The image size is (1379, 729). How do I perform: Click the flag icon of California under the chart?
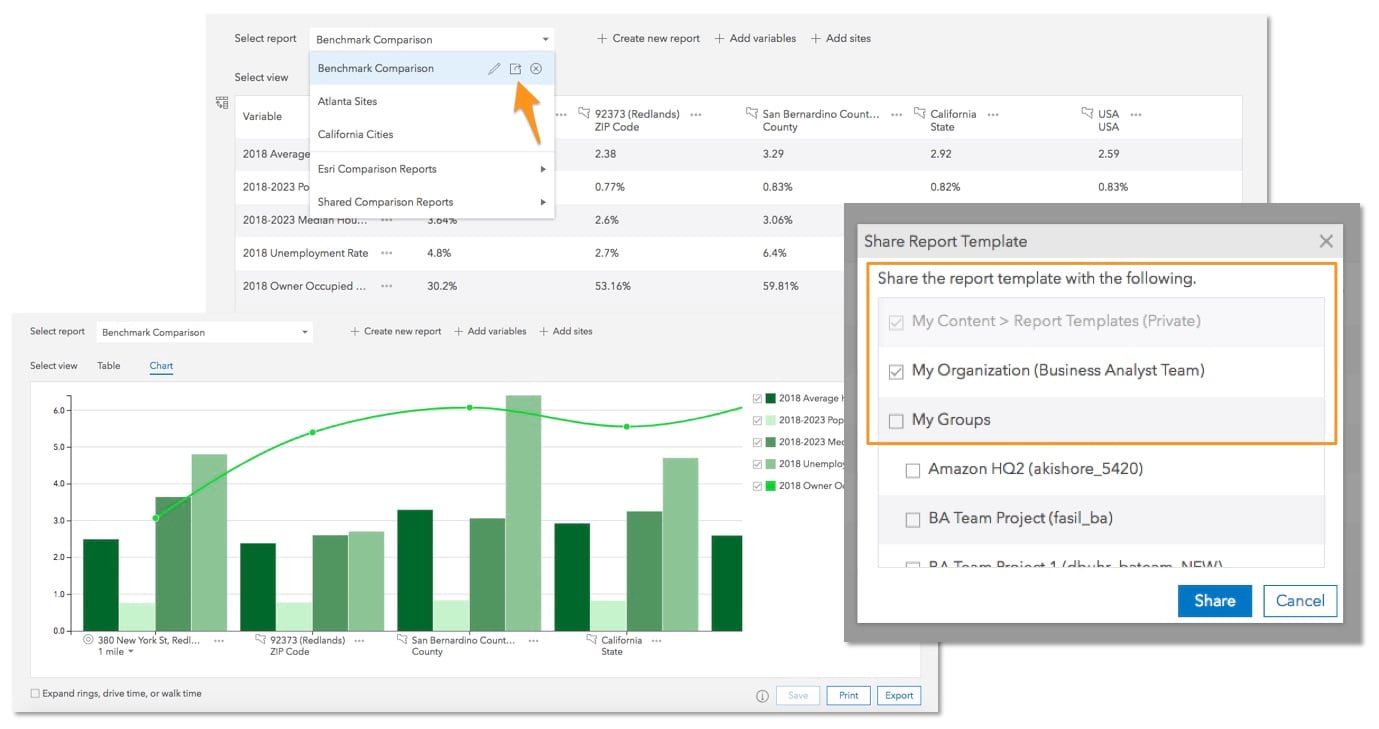(590, 640)
